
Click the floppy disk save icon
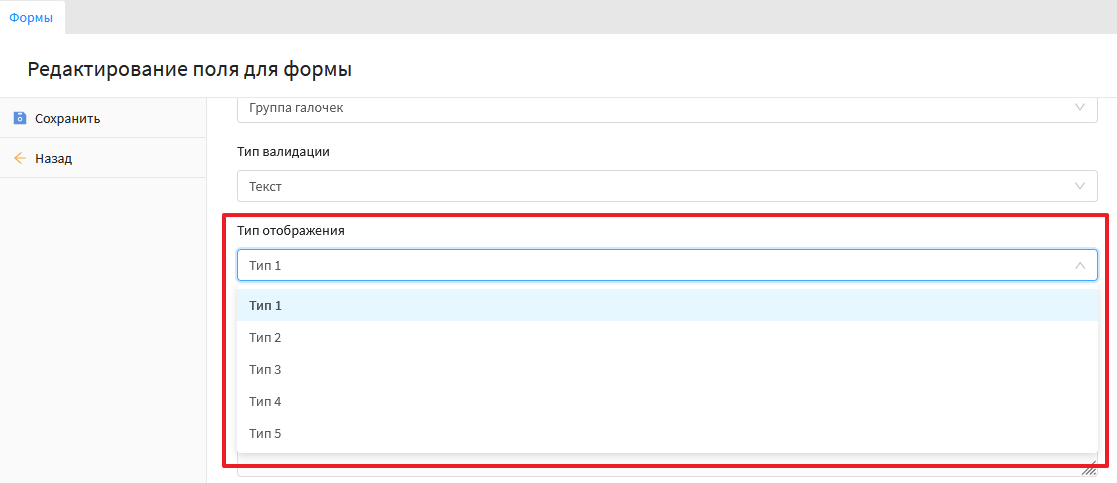coord(19,118)
